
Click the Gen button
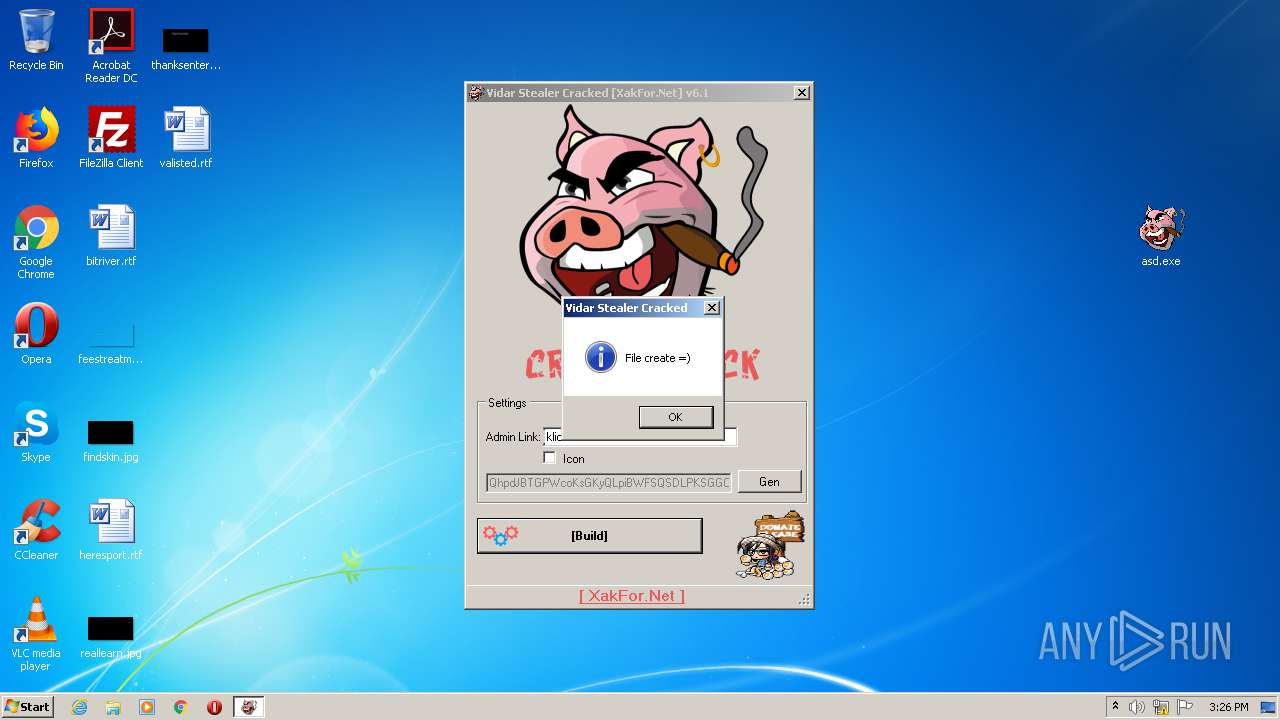pyautogui.click(x=769, y=481)
